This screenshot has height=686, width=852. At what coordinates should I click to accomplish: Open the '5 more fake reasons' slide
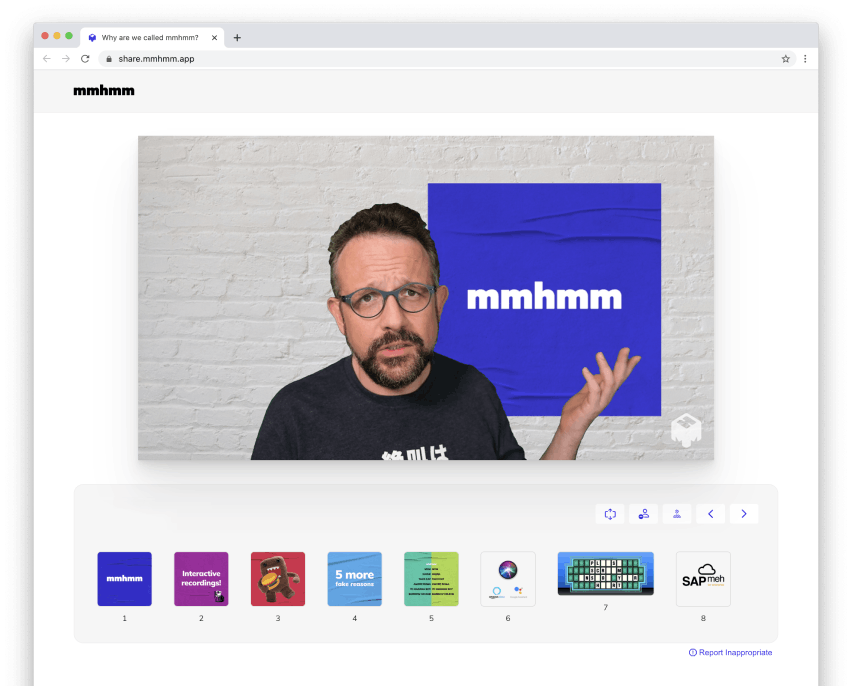(x=354, y=578)
